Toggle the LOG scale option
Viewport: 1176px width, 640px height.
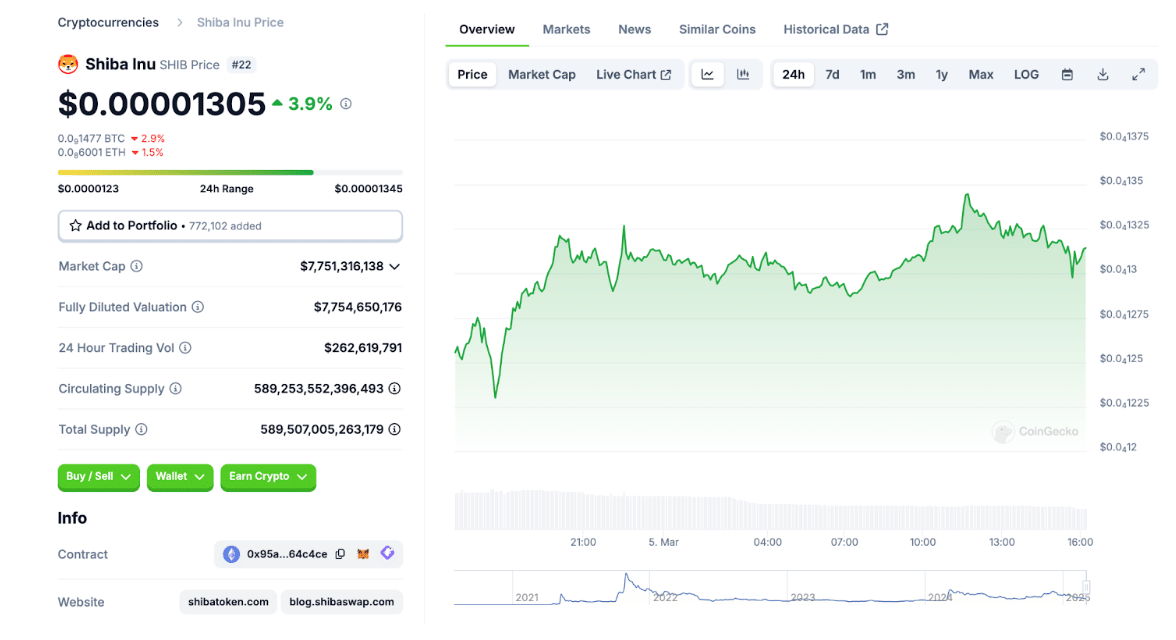[1026, 75]
